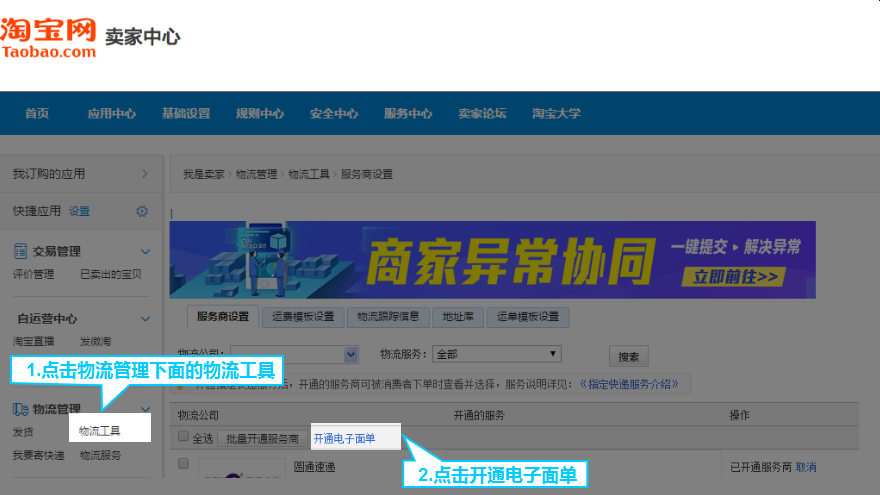This screenshot has height=495, width=880.
Task: Switch to 运费模板设置 tab
Action: [x=303, y=317]
